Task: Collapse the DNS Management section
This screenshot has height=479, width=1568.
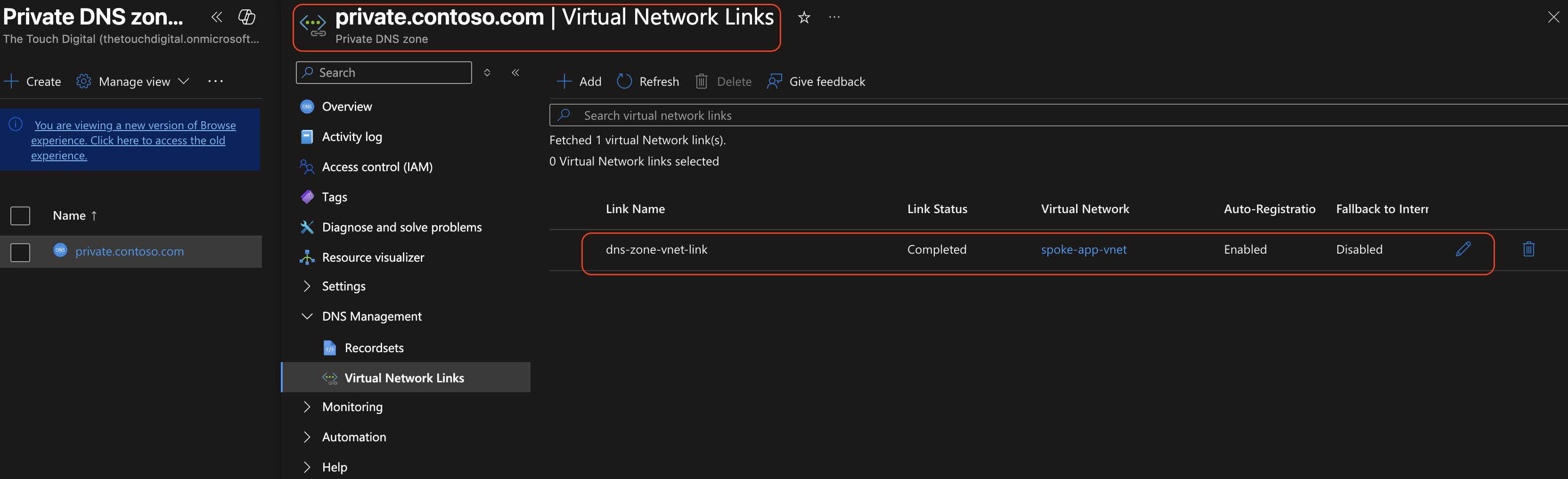Action: (307, 316)
